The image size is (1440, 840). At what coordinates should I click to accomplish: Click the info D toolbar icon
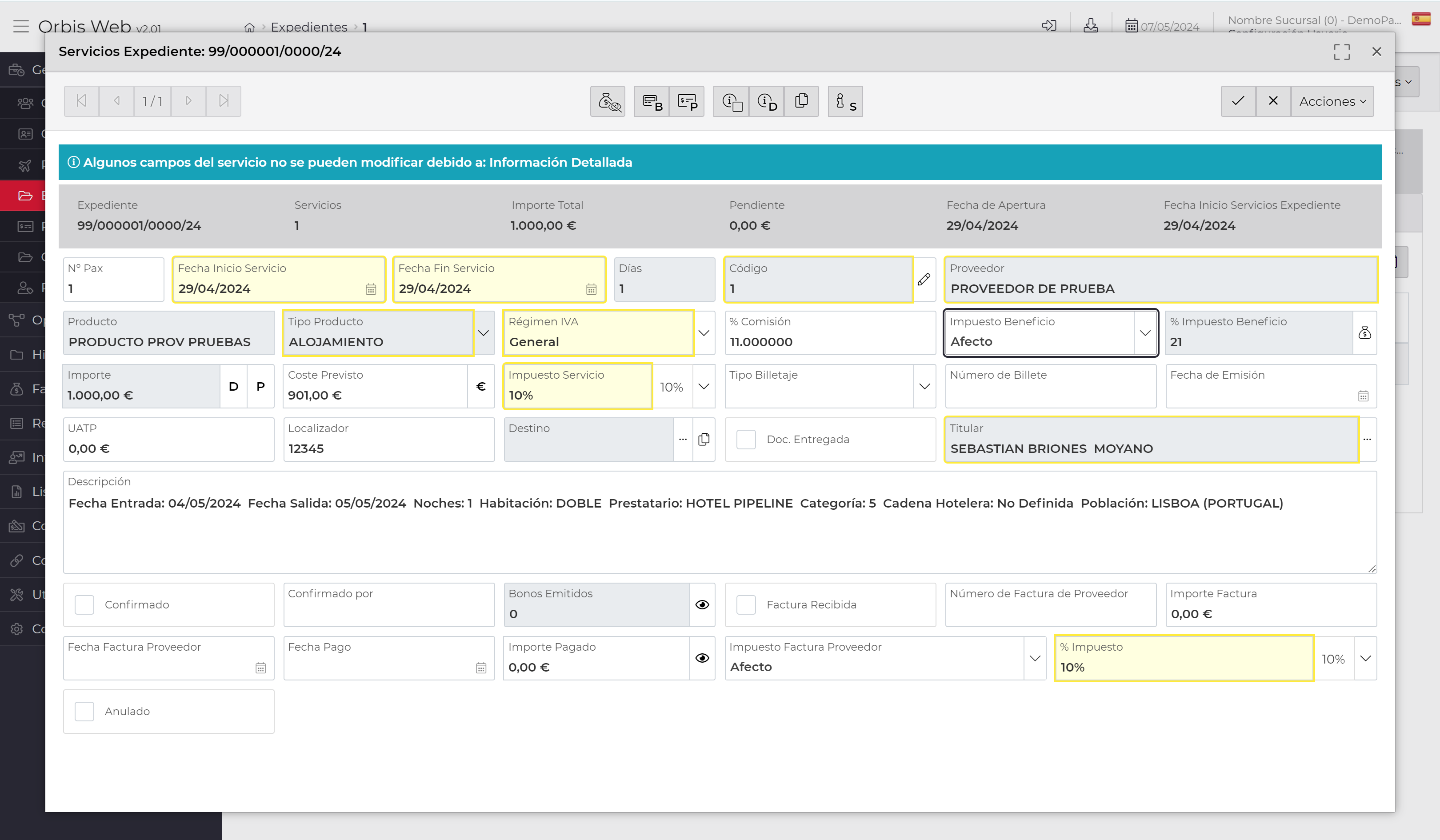coord(766,101)
